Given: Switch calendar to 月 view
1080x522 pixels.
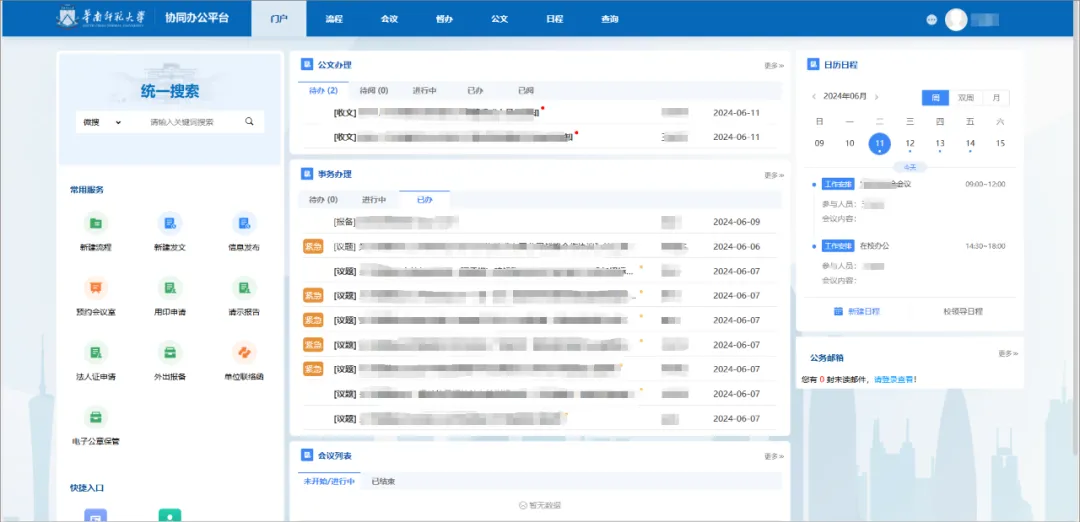Looking at the screenshot, I should click(x=996, y=98).
